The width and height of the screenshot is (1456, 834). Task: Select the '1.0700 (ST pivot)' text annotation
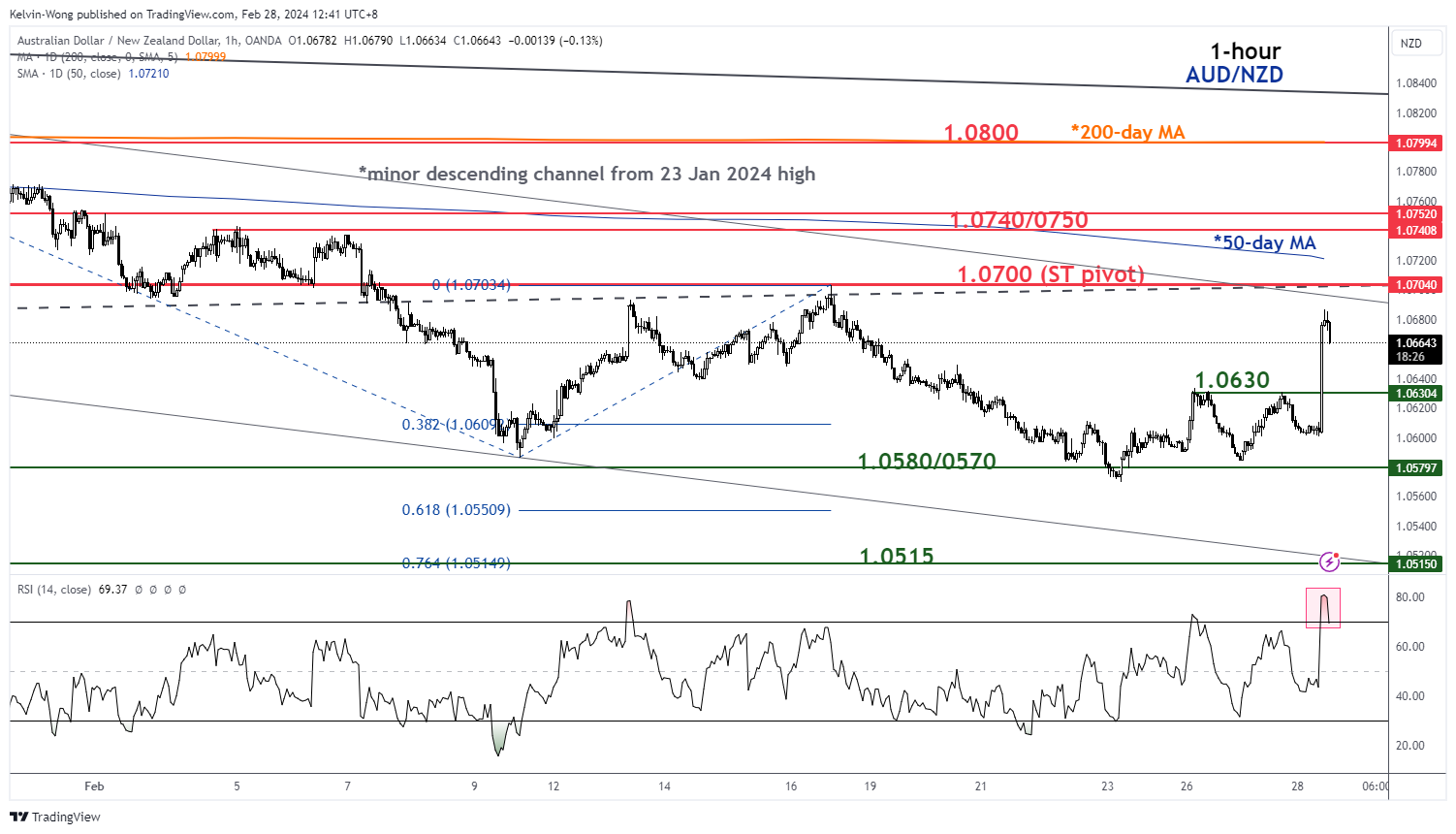coord(1051,274)
